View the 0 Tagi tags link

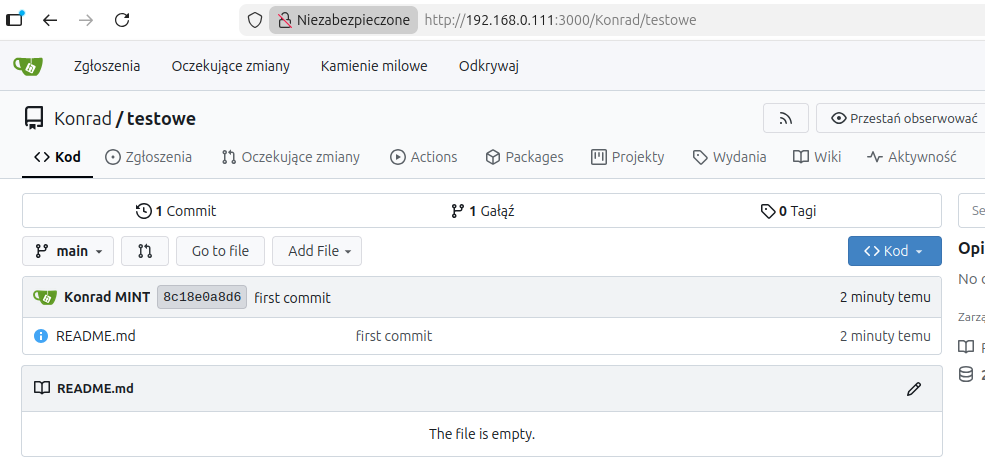pos(788,211)
